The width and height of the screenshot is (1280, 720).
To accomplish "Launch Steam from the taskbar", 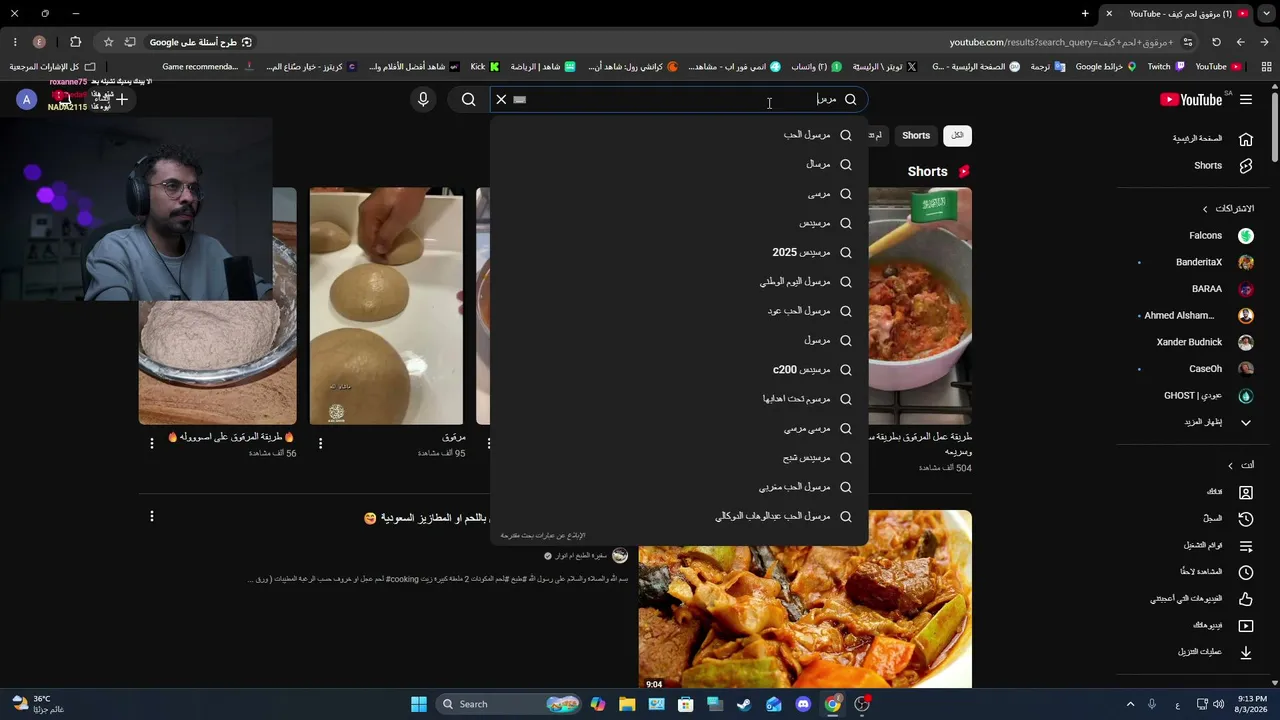I will click(744, 704).
